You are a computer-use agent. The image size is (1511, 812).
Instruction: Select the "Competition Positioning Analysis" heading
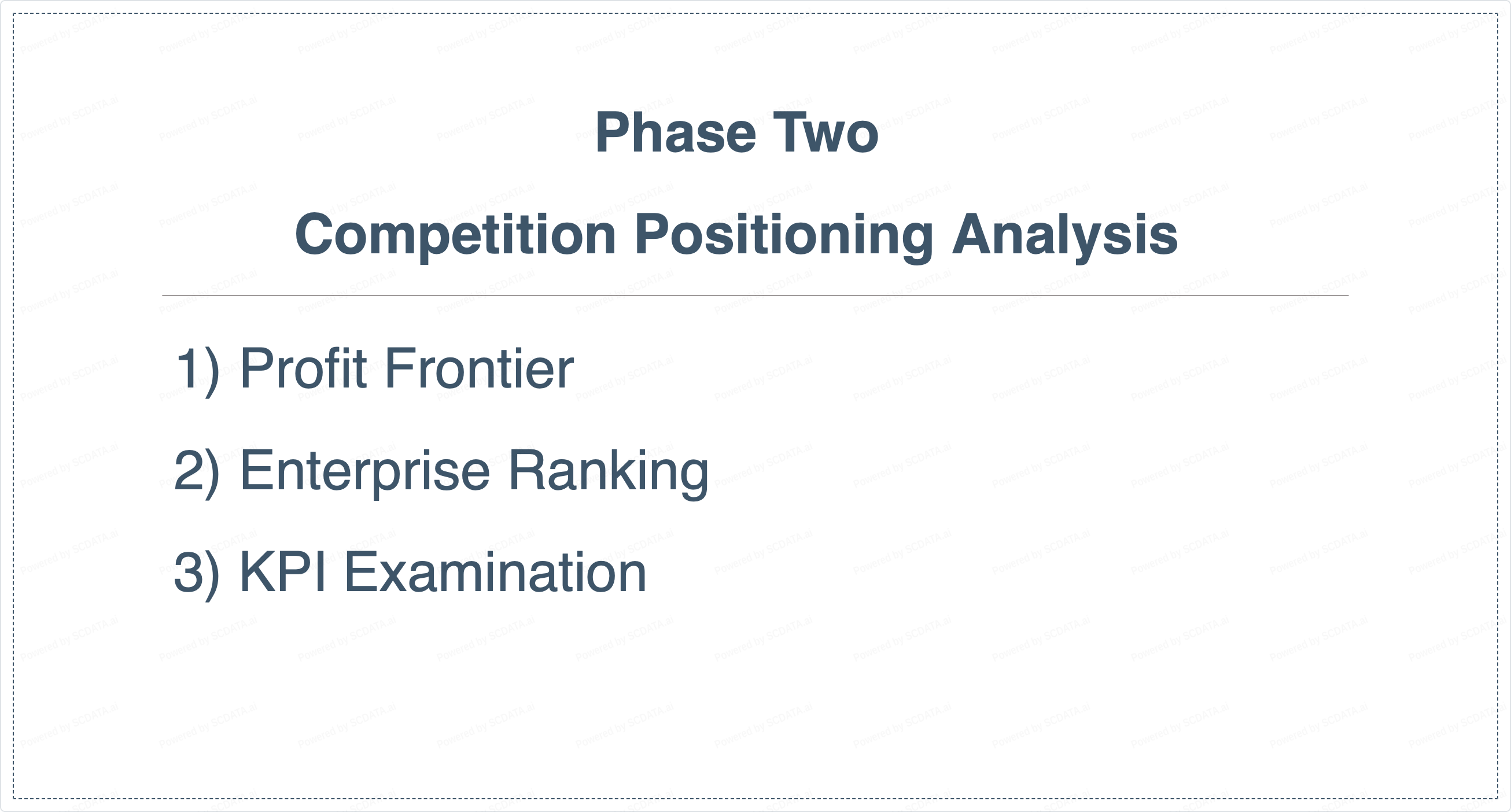736,235
